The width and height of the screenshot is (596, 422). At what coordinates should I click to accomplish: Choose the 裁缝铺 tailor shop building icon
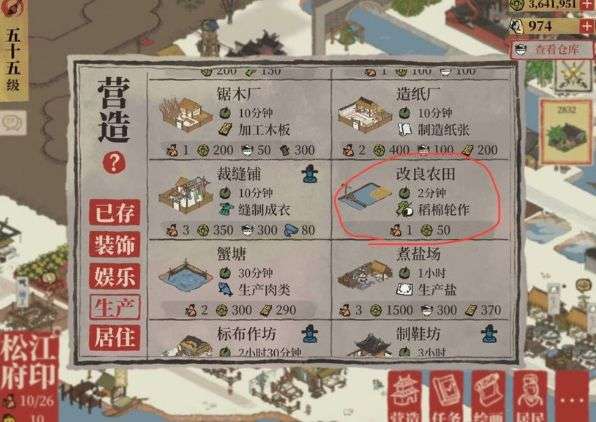(x=185, y=195)
